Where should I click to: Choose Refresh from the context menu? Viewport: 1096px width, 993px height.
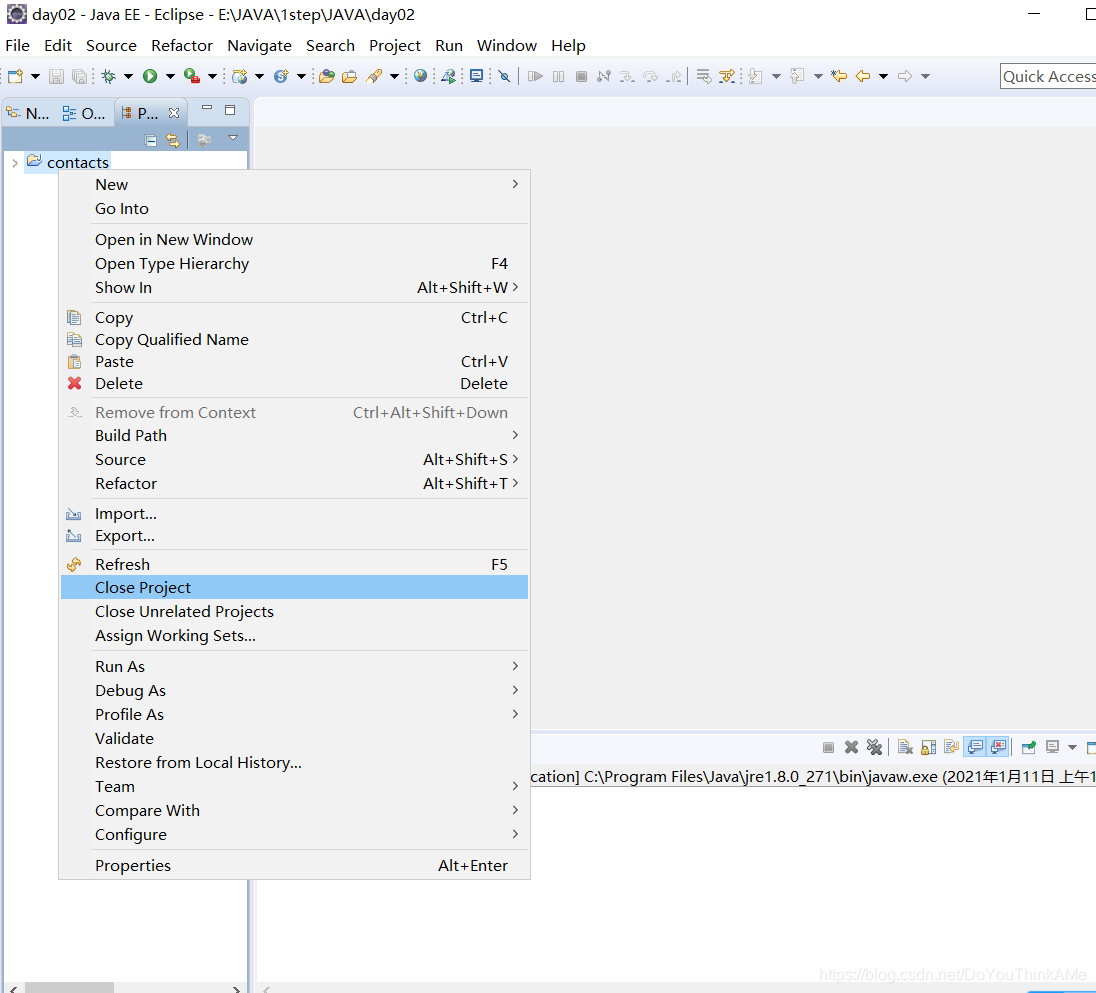click(294, 565)
